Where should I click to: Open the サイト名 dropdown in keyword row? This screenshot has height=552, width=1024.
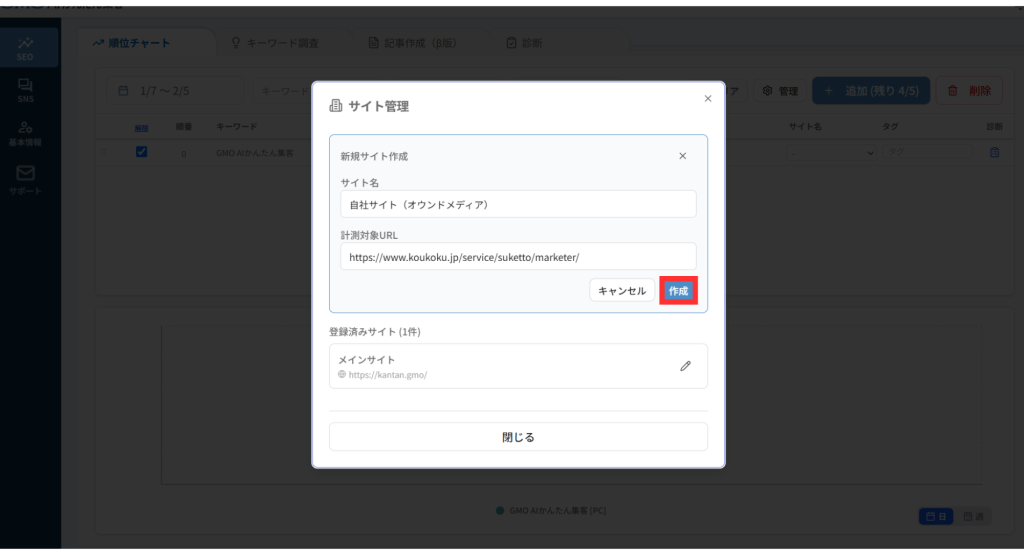[x=830, y=153]
